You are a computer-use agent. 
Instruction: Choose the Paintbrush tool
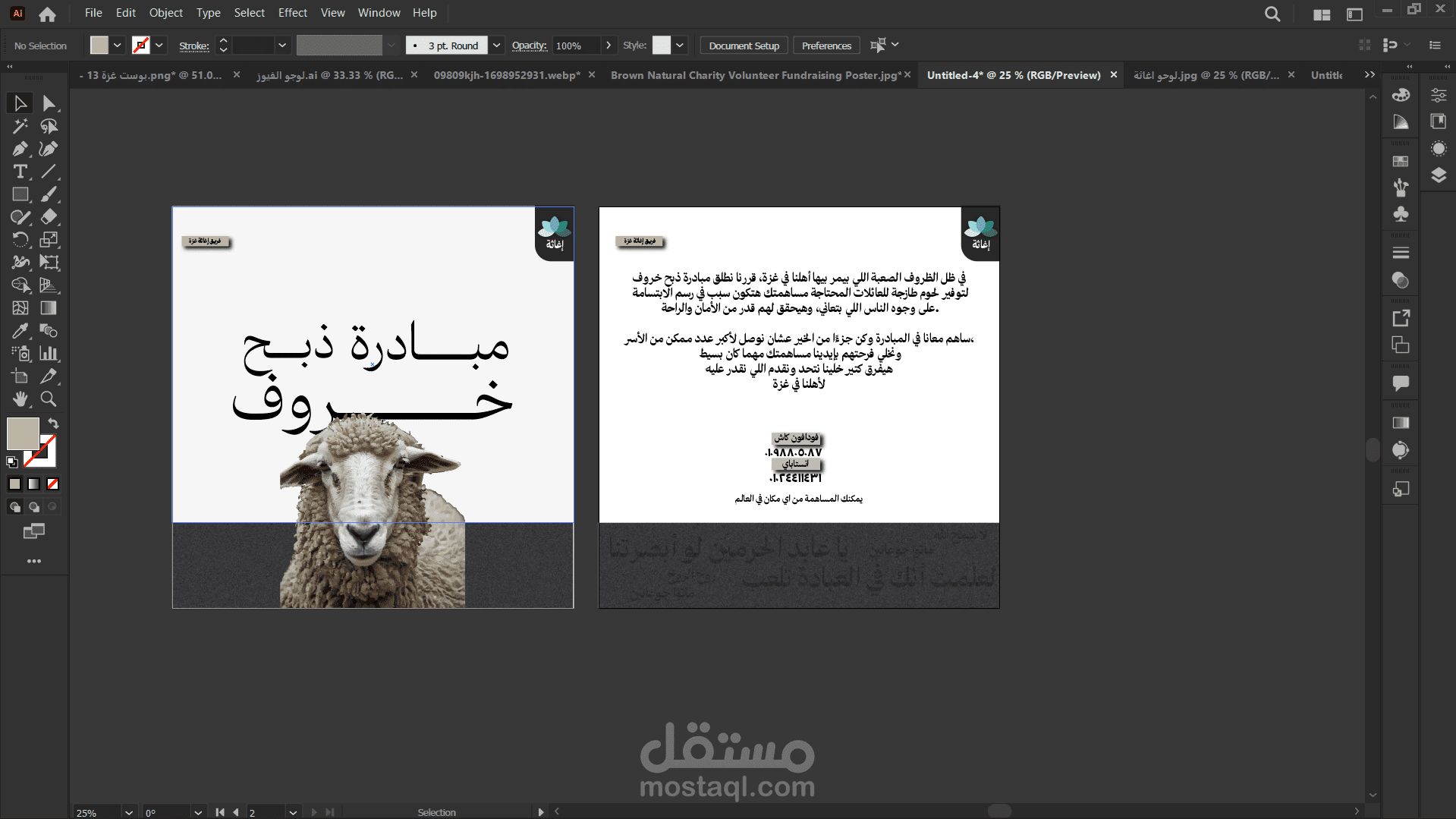49,194
